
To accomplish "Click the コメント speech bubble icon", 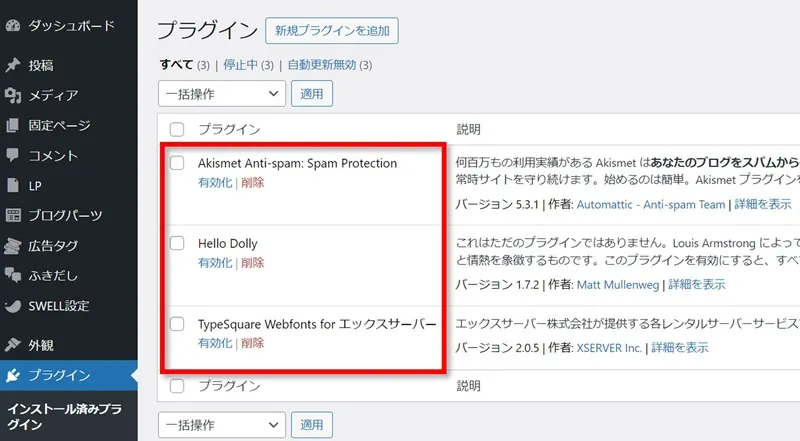I will click(13, 156).
